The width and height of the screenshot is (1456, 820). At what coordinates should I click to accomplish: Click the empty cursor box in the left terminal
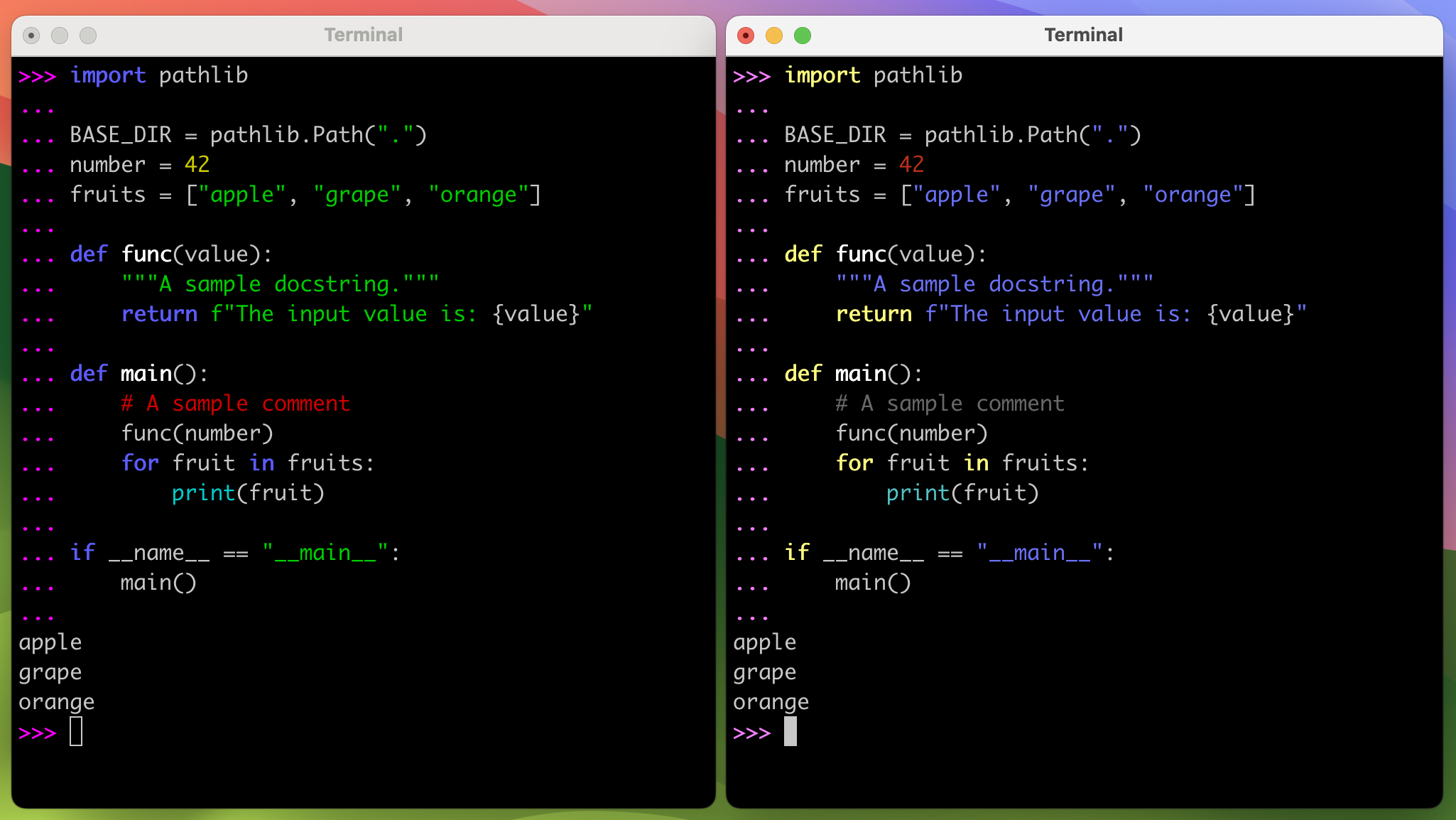click(x=76, y=731)
